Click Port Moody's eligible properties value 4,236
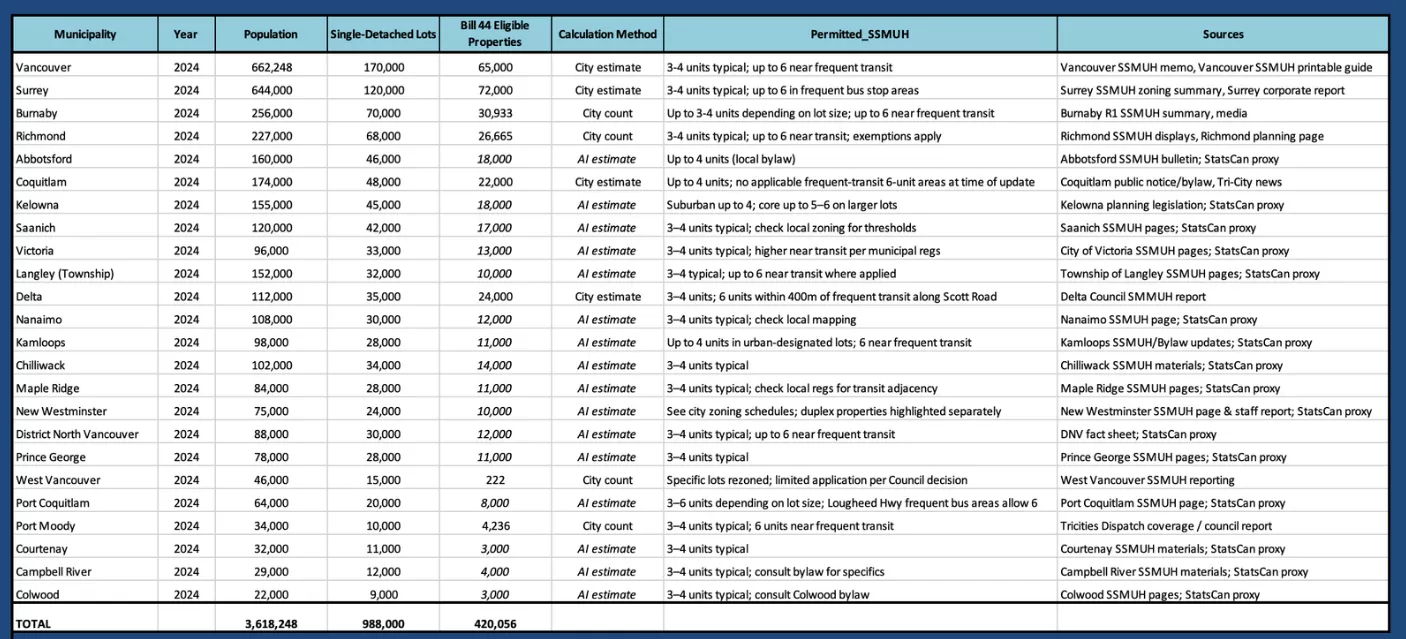The width and height of the screenshot is (1406, 639). click(495, 526)
